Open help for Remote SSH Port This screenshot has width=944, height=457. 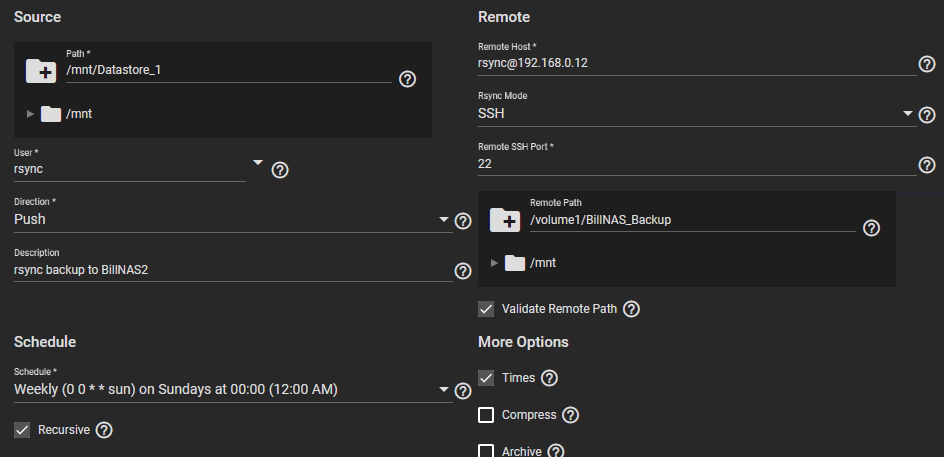[927, 165]
